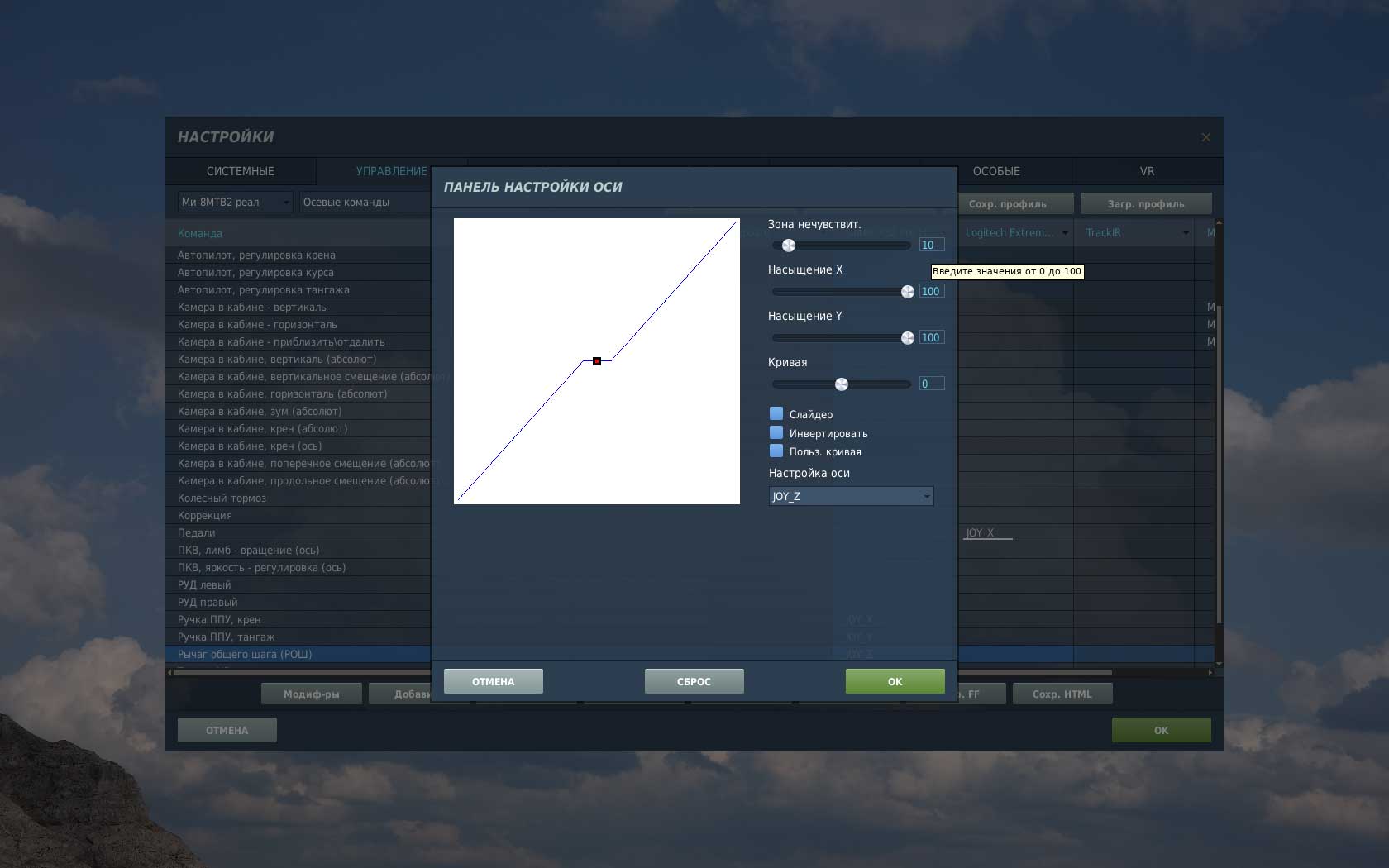This screenshot has height=868, width=1389.
Task: Select row Рычаг общего шага (РОШ)
Action: pyautogui.click(x=298, y=654)
